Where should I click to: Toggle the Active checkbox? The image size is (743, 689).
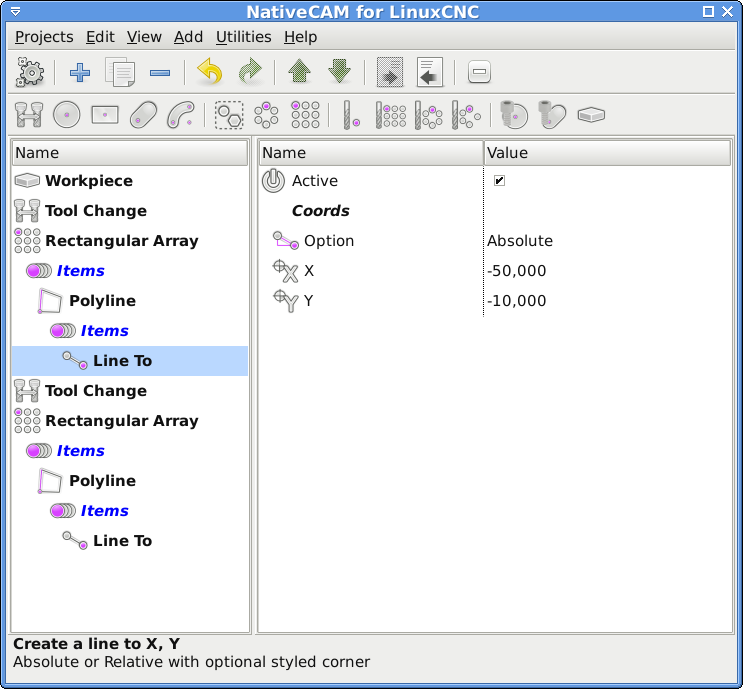coord(499,181)
